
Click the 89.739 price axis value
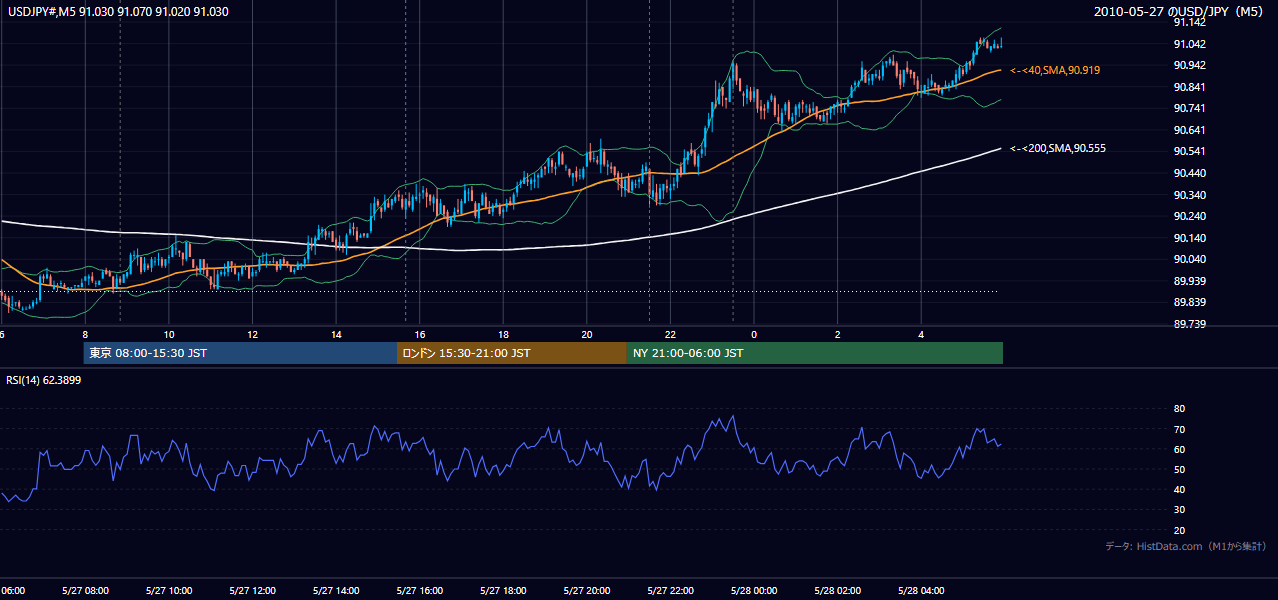1189,324
